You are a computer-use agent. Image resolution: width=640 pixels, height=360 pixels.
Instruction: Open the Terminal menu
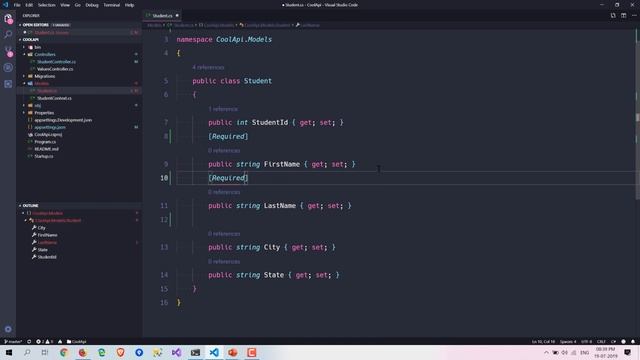tap(111, 5)
